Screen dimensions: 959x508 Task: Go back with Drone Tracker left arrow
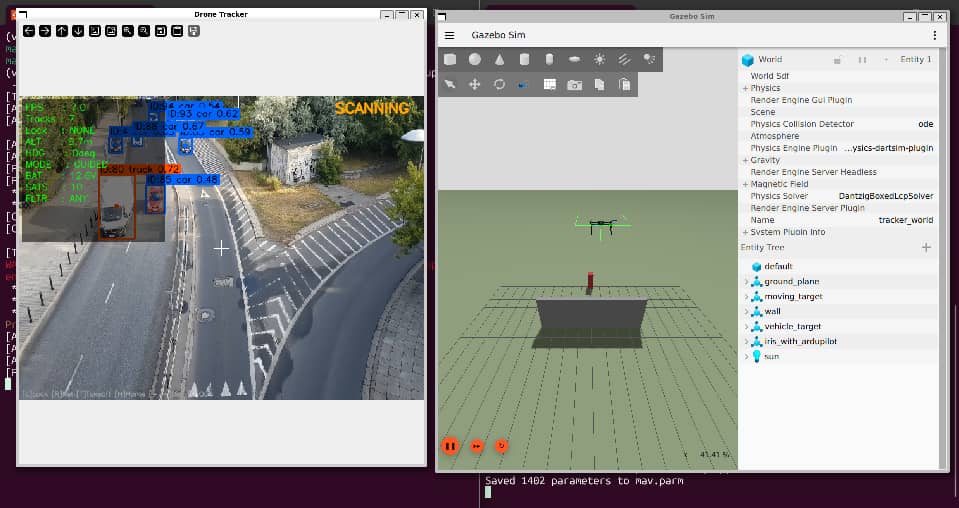29,31
